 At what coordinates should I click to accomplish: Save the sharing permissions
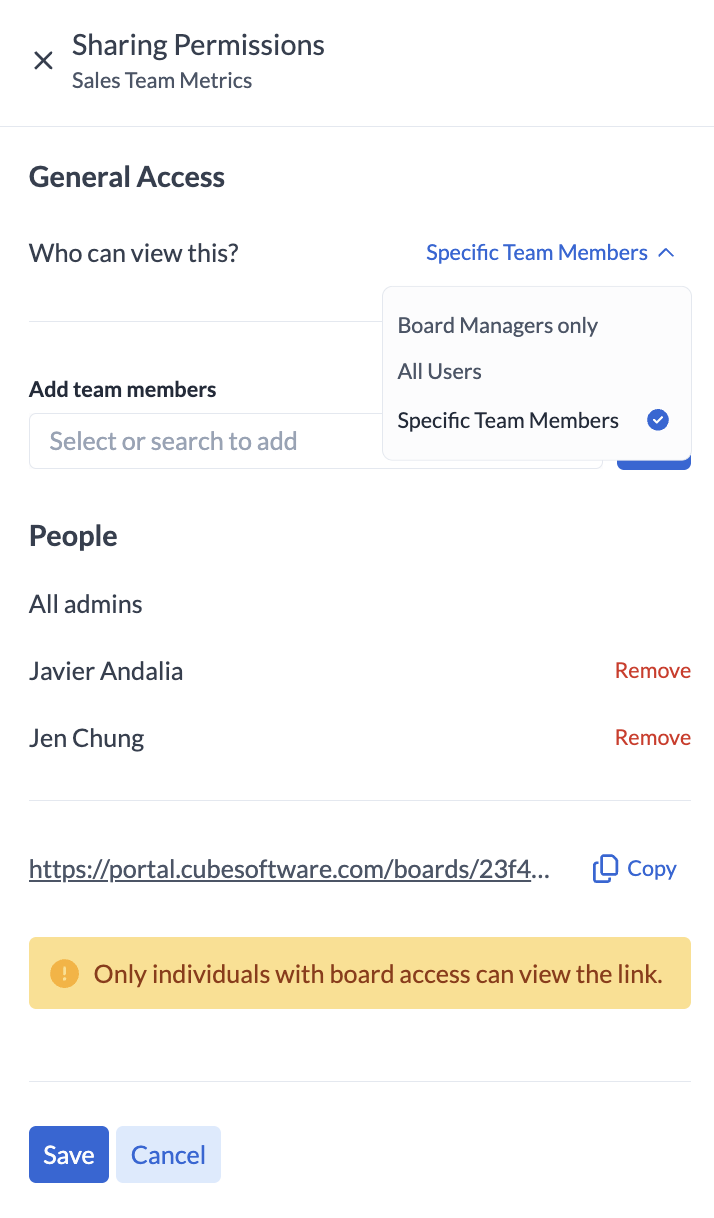click(69, 1155)
